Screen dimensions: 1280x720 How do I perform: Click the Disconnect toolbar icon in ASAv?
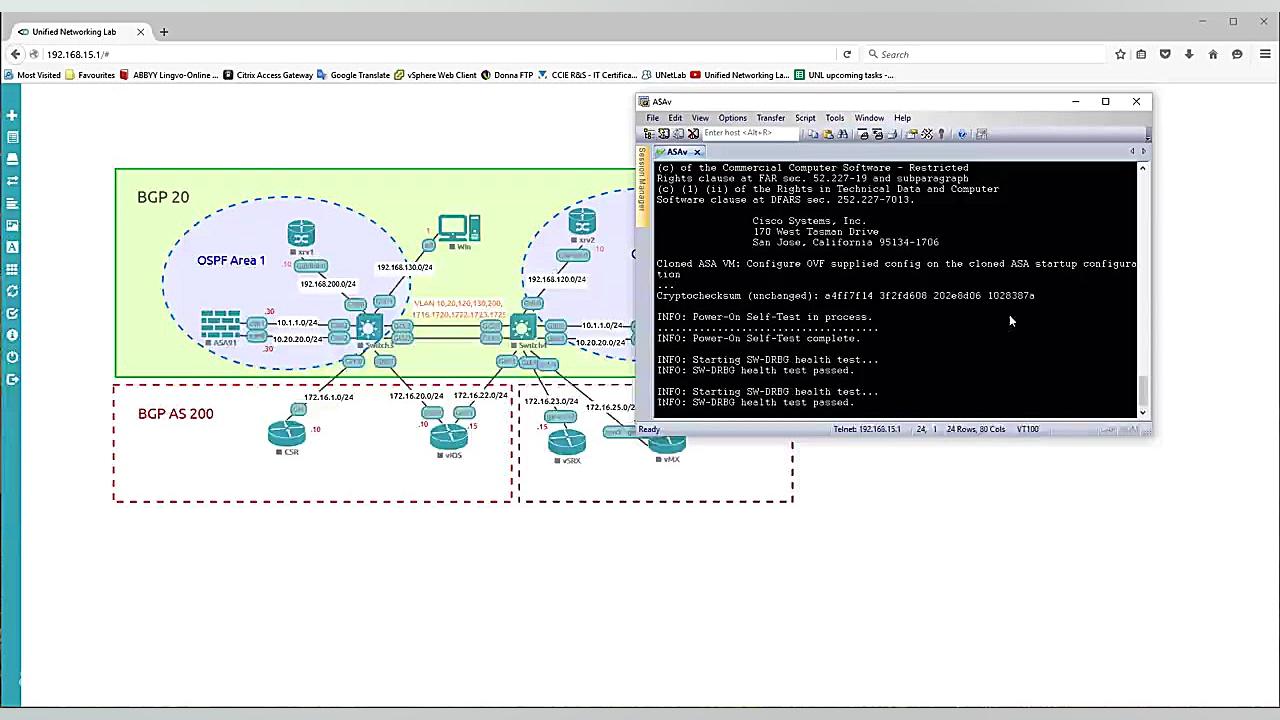(x=693, y=133)
